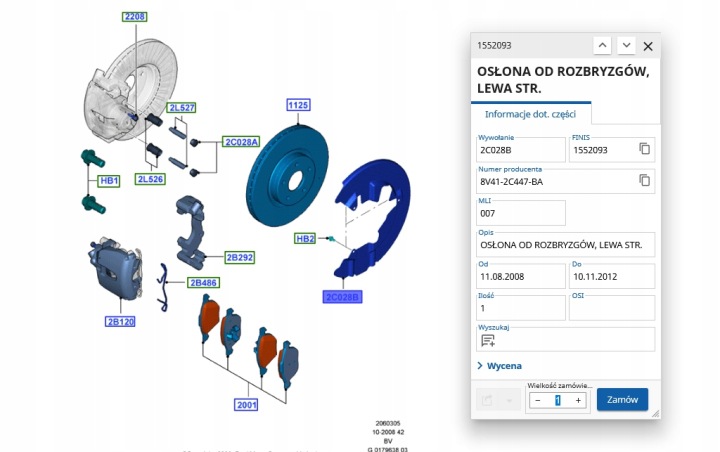The width and height of the screenshot is (720, 452).
Task: Click the order quantity input field
Action: (558, 401)
